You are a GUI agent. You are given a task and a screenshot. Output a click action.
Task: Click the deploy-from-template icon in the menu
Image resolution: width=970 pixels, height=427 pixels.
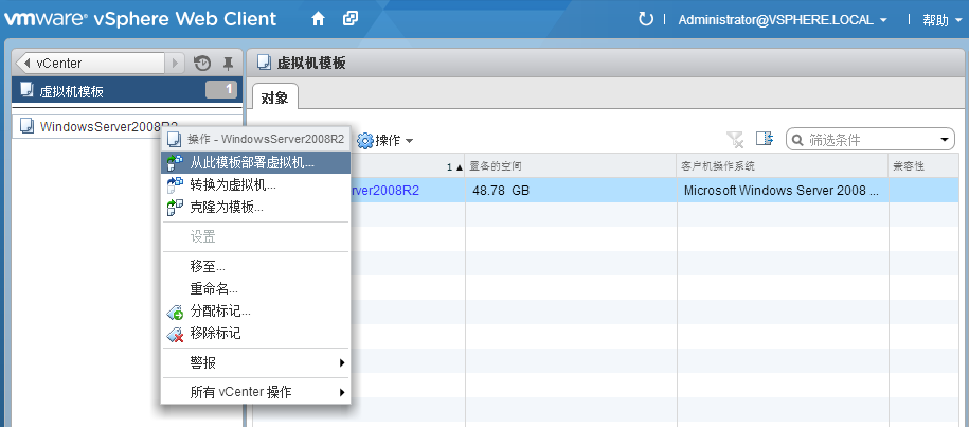click(x=175, y=163)
